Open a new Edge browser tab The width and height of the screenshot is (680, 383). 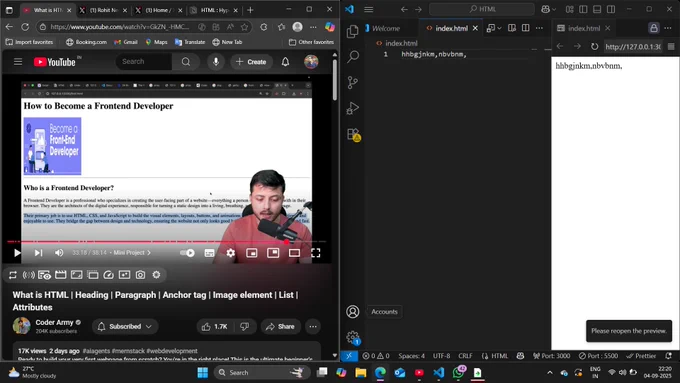tap(250, 10)
